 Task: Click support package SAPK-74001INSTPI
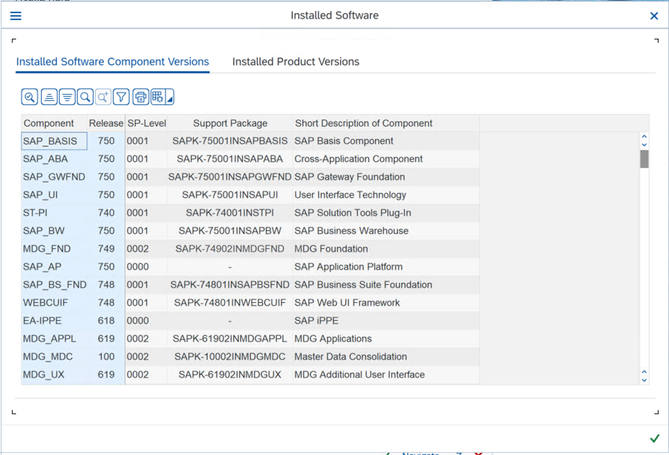tap(230, 213)
